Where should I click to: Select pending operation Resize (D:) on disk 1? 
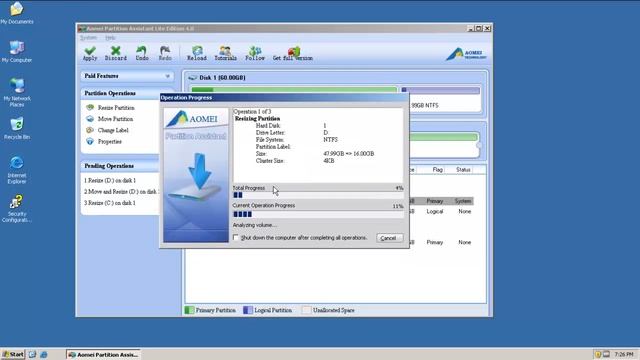[x=110, y=180]
